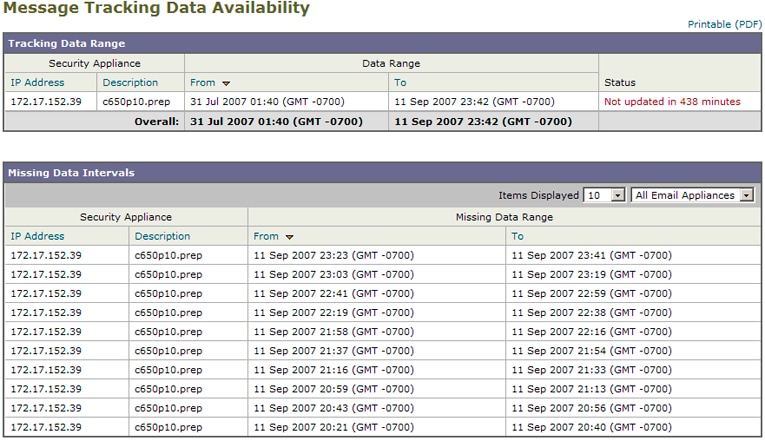The height and width of the screenshot is (441, 765).
Task: Click missing From '11 Sep 2007 20:21'
Action: pos(334,427)
